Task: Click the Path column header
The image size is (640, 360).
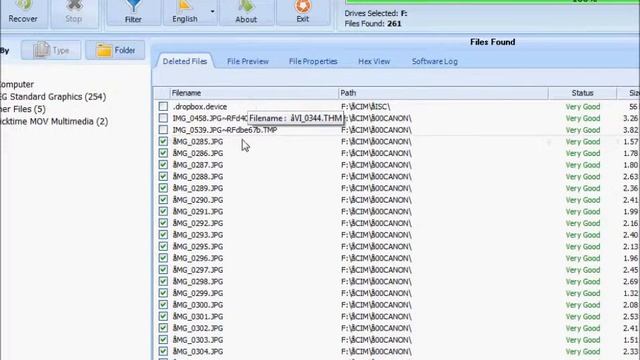Action: pyautogui.click(x=443, y=93)
